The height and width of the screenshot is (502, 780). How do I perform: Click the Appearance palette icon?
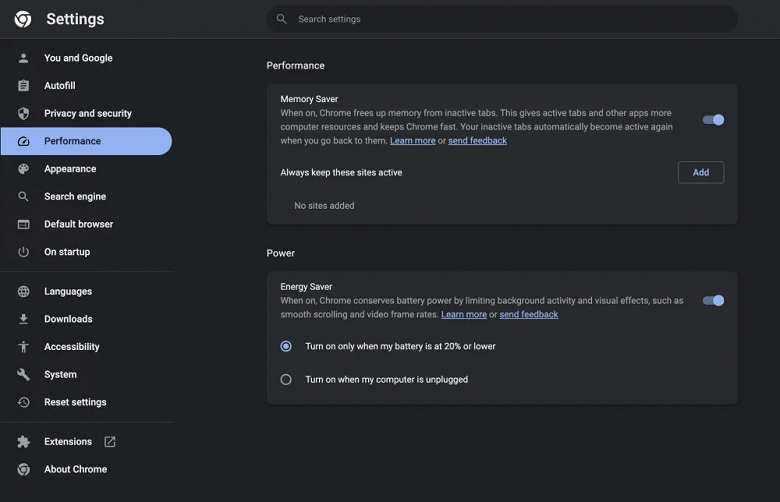coord(23,169)
